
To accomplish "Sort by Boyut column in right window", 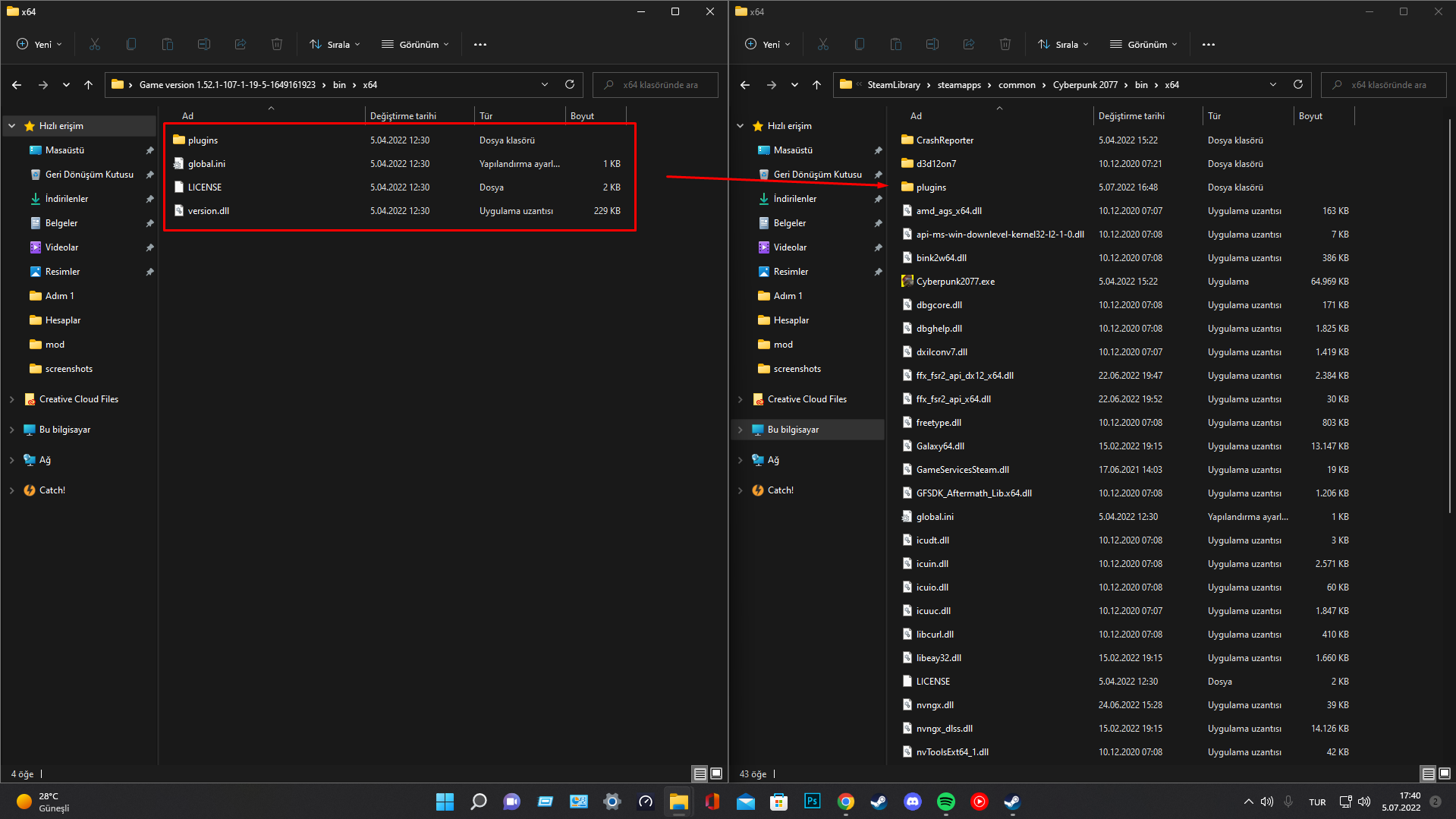I will click(x=1324, y=116).
